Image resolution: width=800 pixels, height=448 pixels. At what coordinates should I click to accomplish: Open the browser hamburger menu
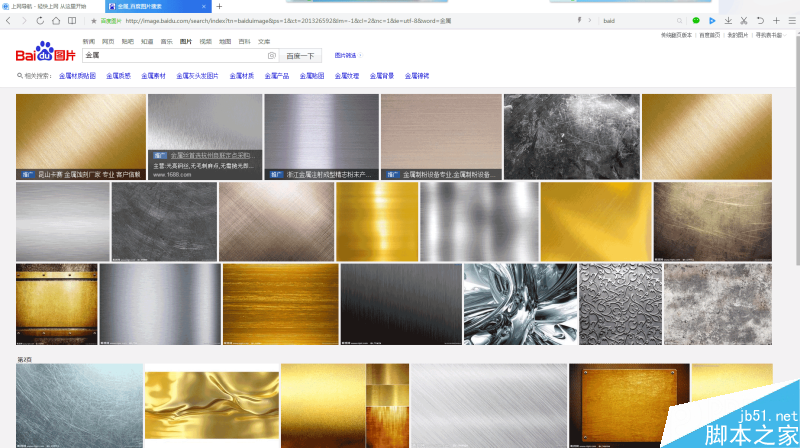click(792, 20)
